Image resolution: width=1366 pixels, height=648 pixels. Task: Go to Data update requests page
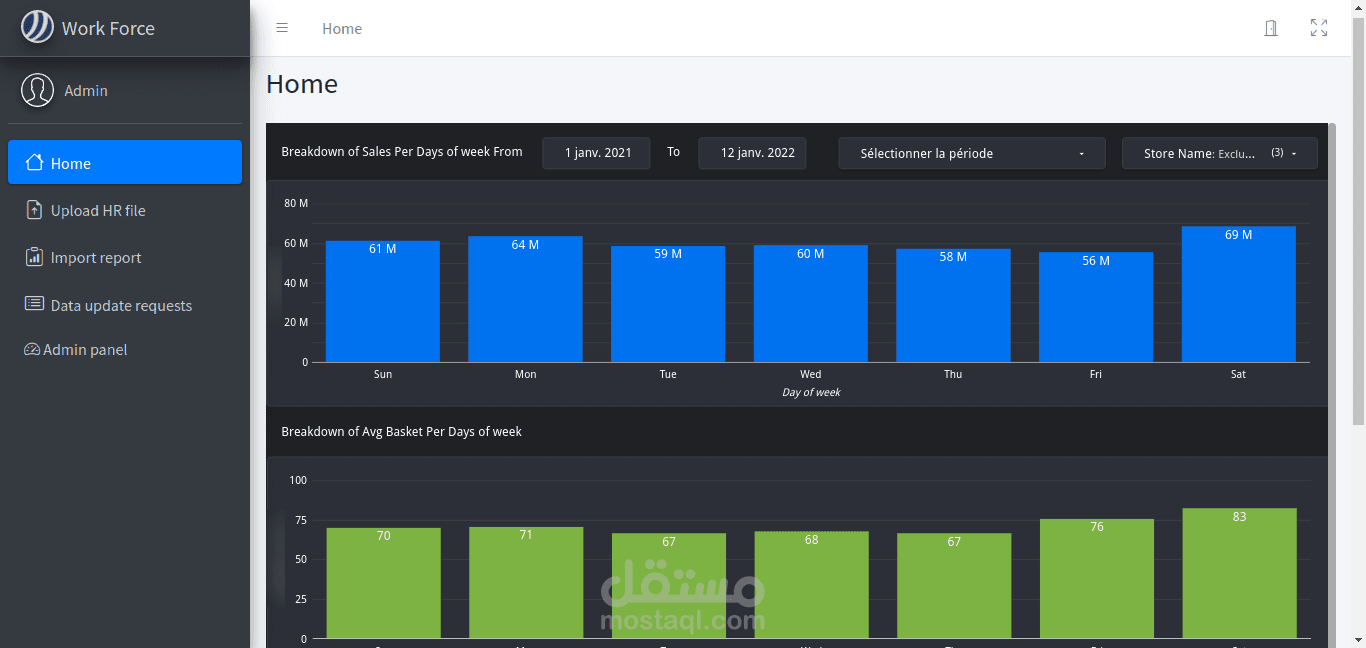121,306
